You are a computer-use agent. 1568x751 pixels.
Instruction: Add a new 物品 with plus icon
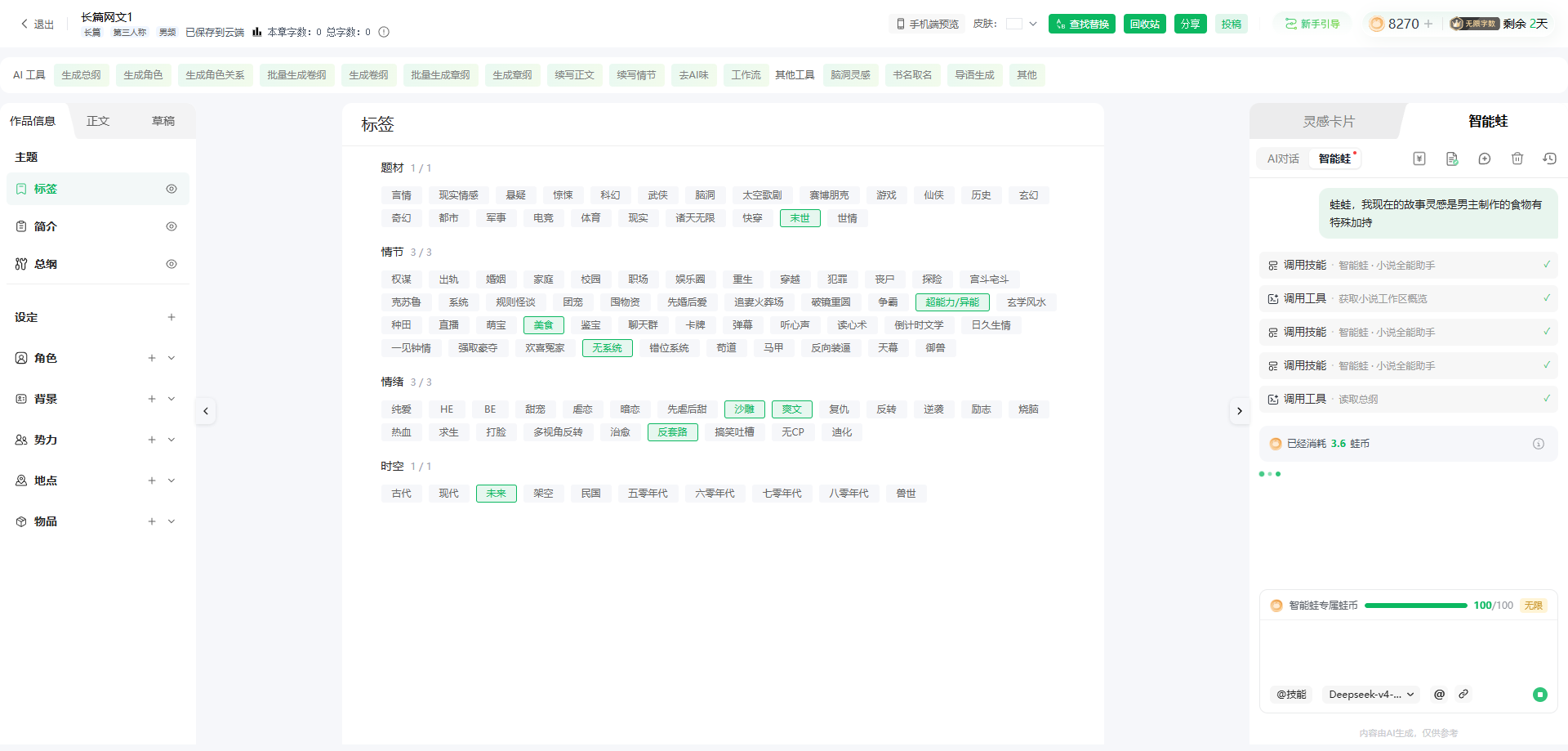click(x=152, y=521)
